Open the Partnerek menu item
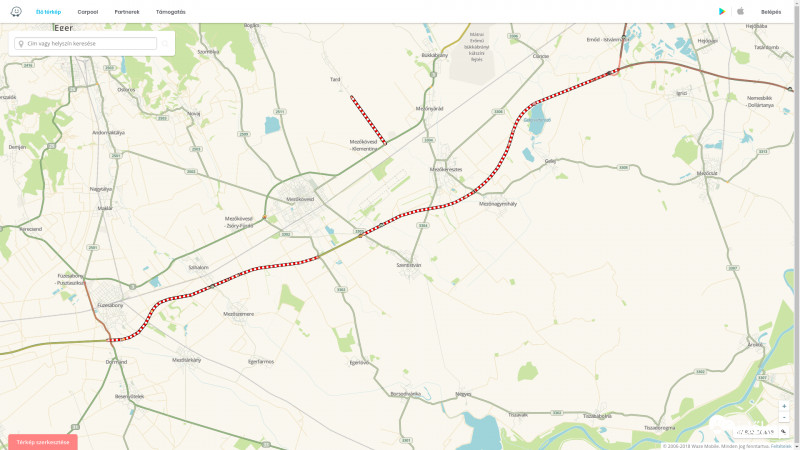Screen dimensions: 800x450 point(127,12)
